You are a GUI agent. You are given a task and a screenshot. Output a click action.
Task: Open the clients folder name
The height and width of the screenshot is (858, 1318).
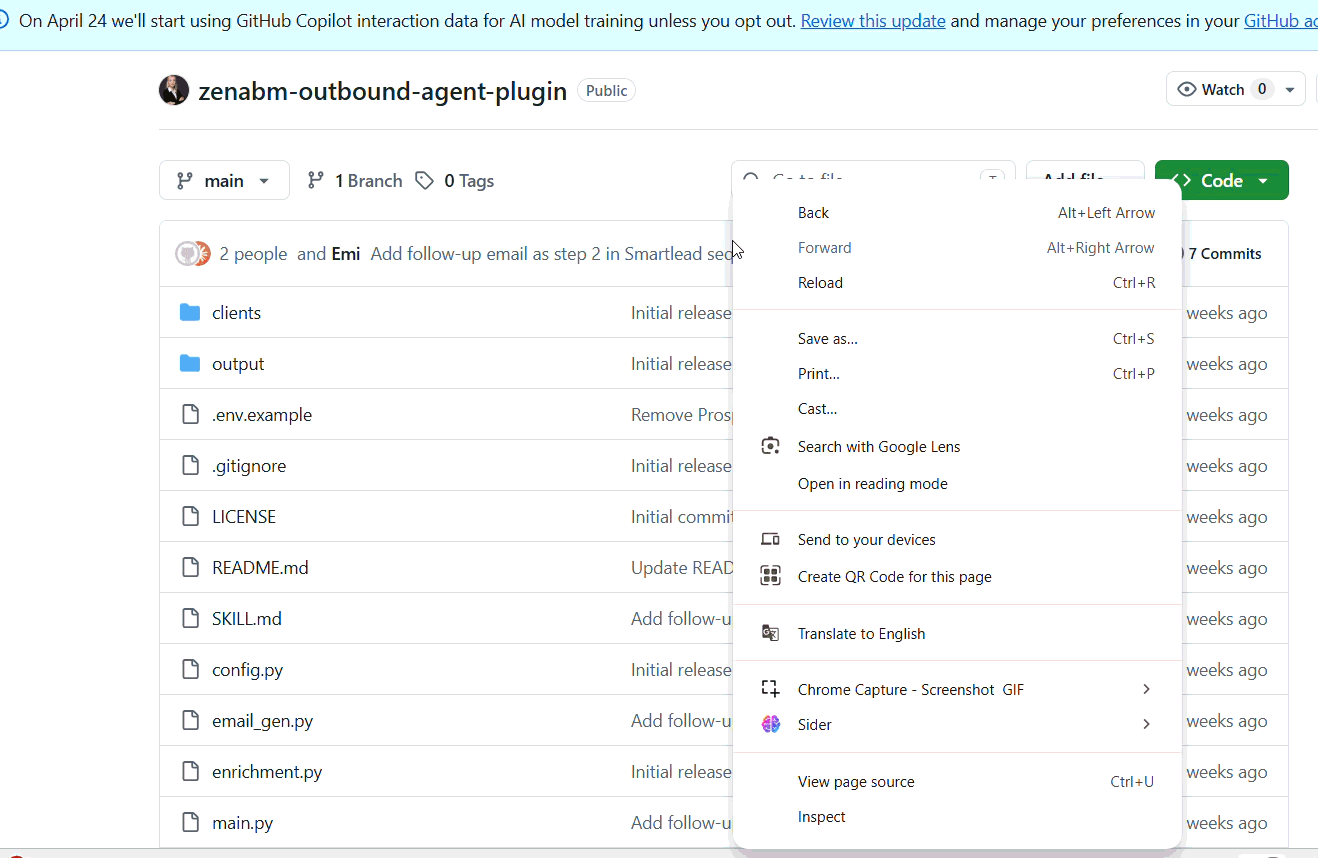pyautogui.click(x=236, y=313)
